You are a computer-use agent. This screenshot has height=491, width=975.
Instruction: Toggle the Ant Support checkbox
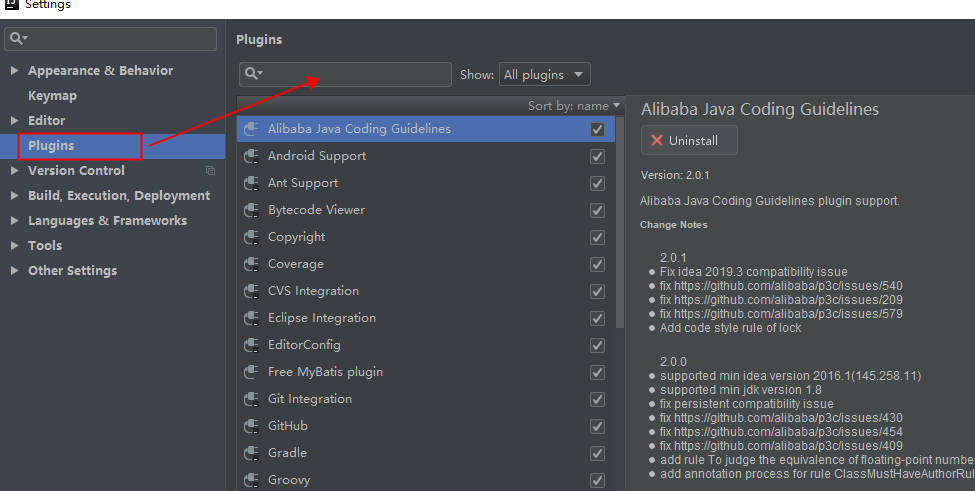coord(597,183)
